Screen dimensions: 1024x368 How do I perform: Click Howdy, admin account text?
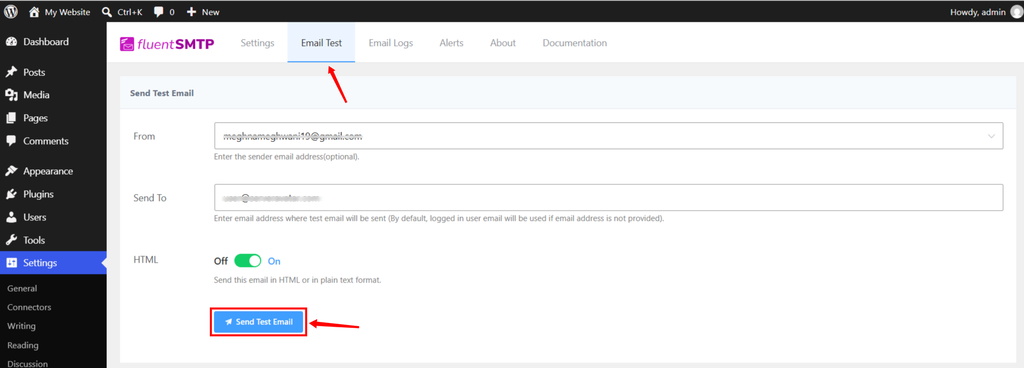(978, 12)
